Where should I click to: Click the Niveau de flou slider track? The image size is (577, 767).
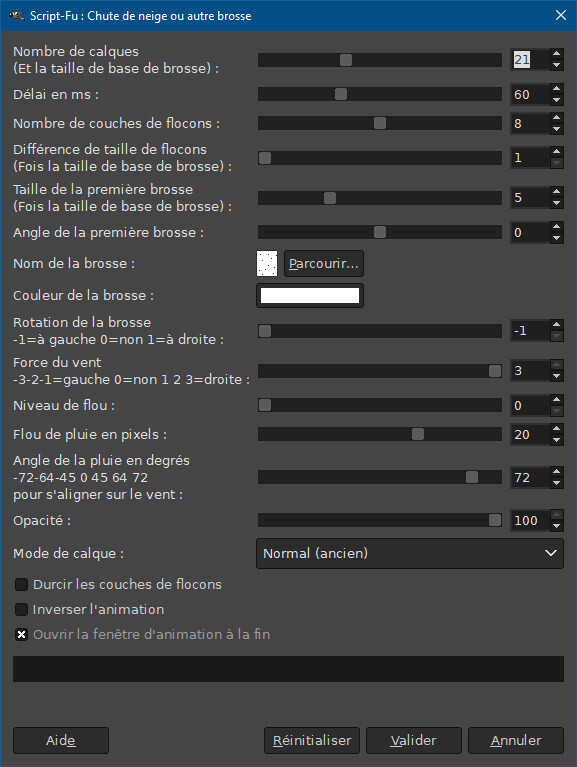click(x=379, y=406)
